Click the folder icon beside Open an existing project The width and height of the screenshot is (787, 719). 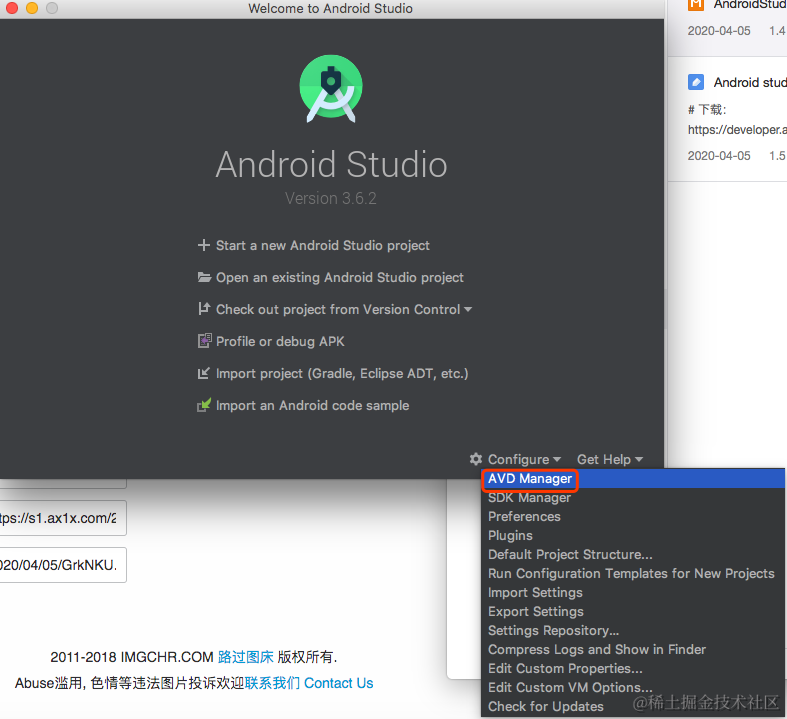(x=204, y=277)
